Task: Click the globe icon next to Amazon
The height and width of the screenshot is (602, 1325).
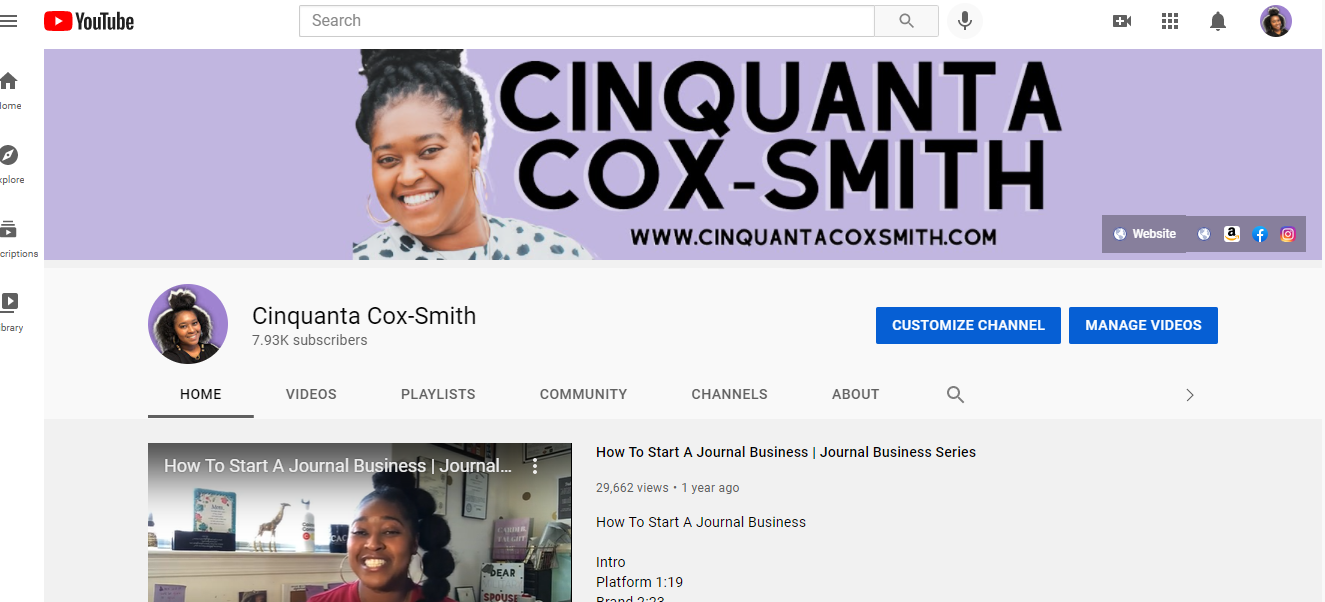Action: [x=1204, y=234]
